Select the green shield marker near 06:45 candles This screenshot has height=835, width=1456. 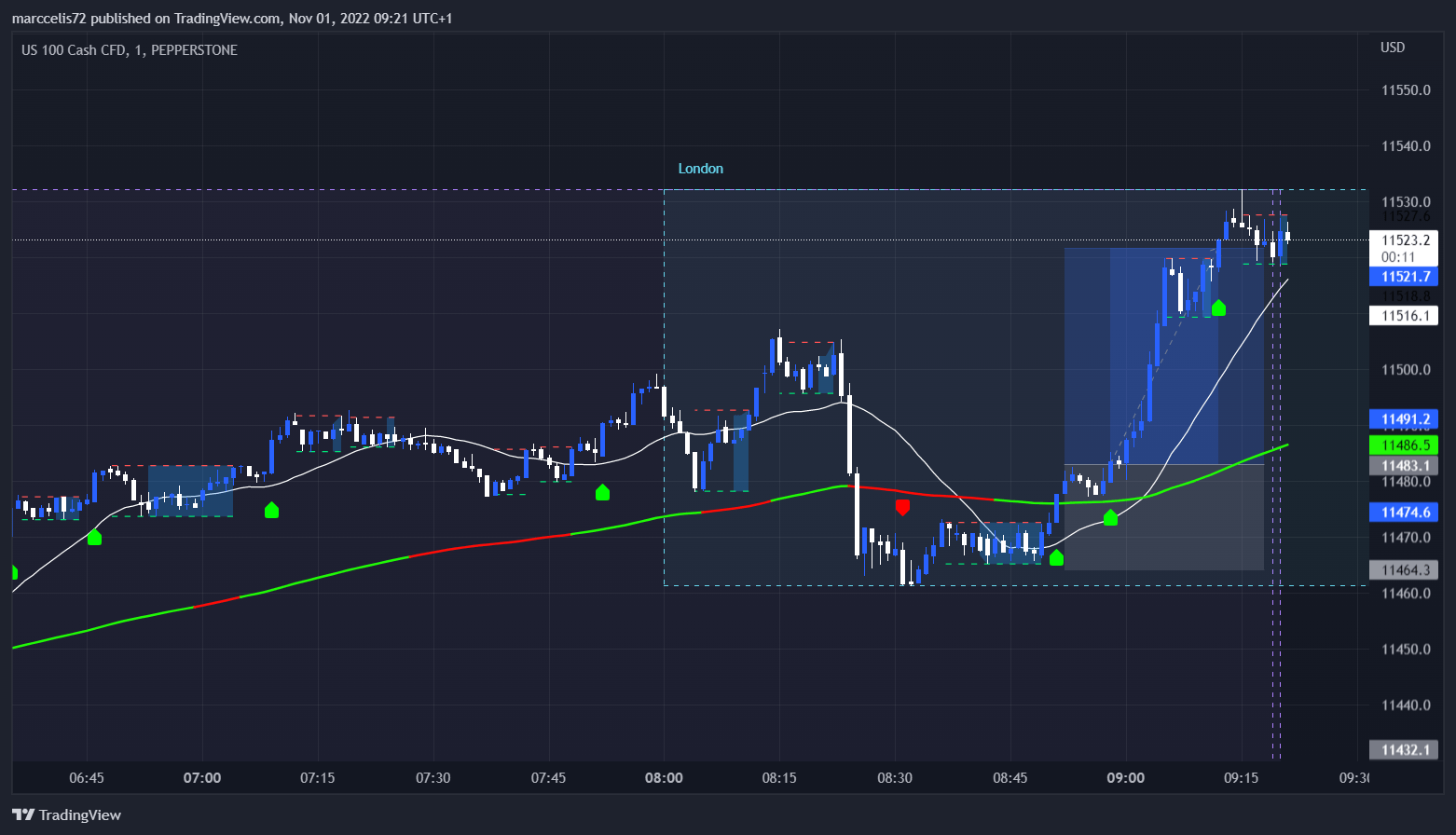pos(94,537)
